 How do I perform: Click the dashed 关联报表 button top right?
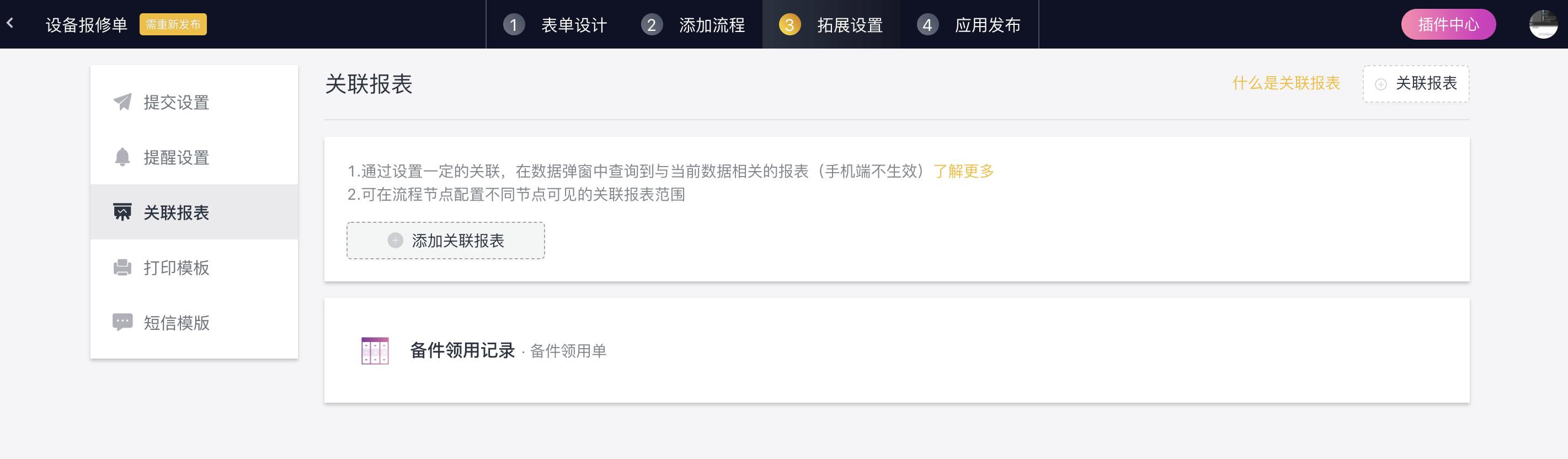pyautogui.click(x=1416, y=84)
